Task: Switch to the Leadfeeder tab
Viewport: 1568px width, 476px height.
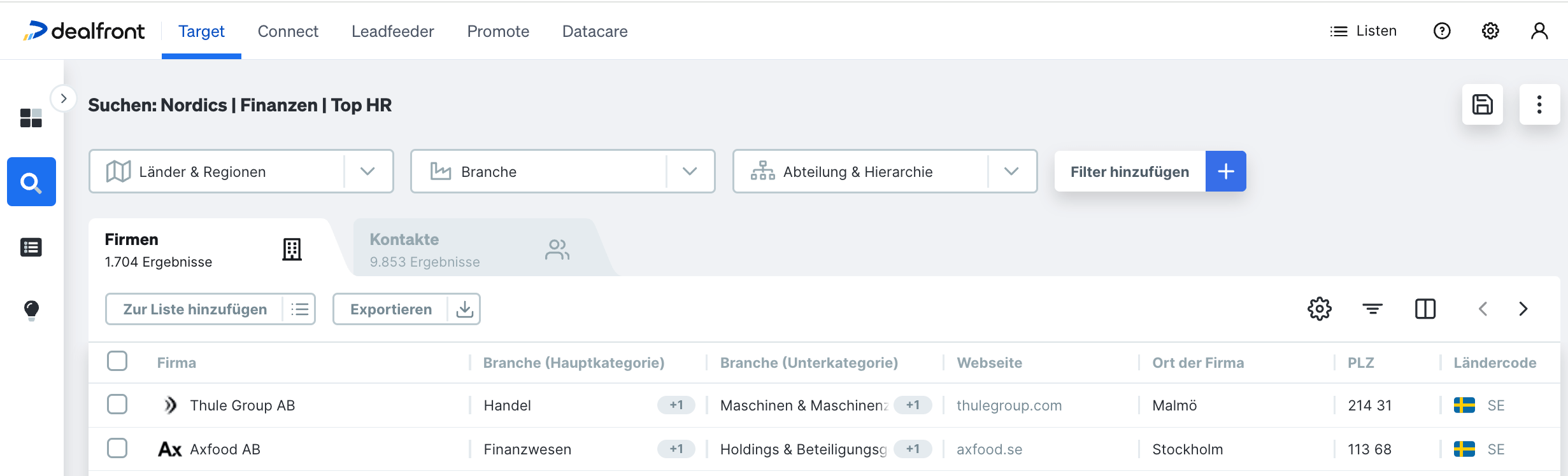Action: 393,31
